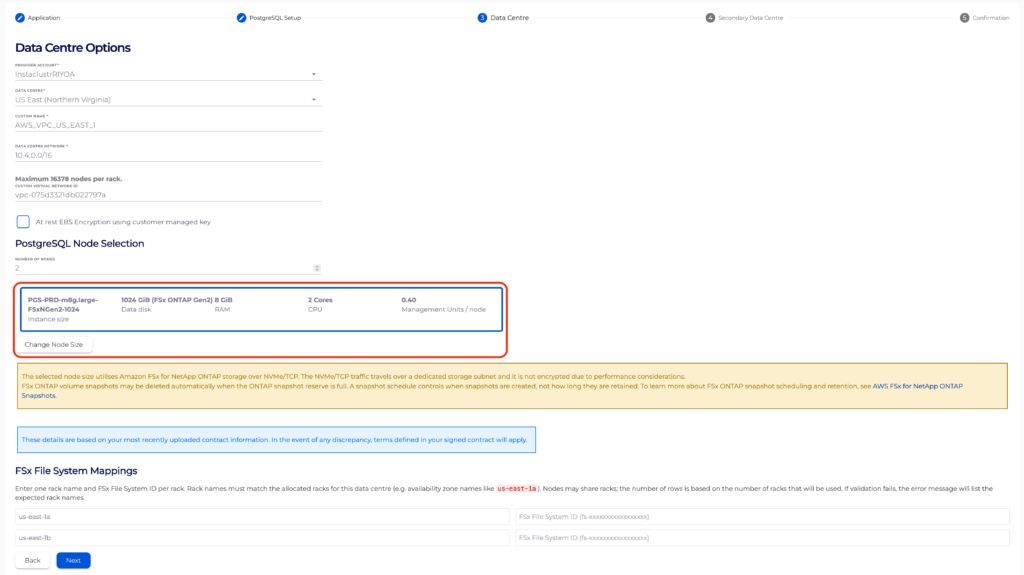Enable At rest EBS Encryption checkbox

click(x=23, y=222)
